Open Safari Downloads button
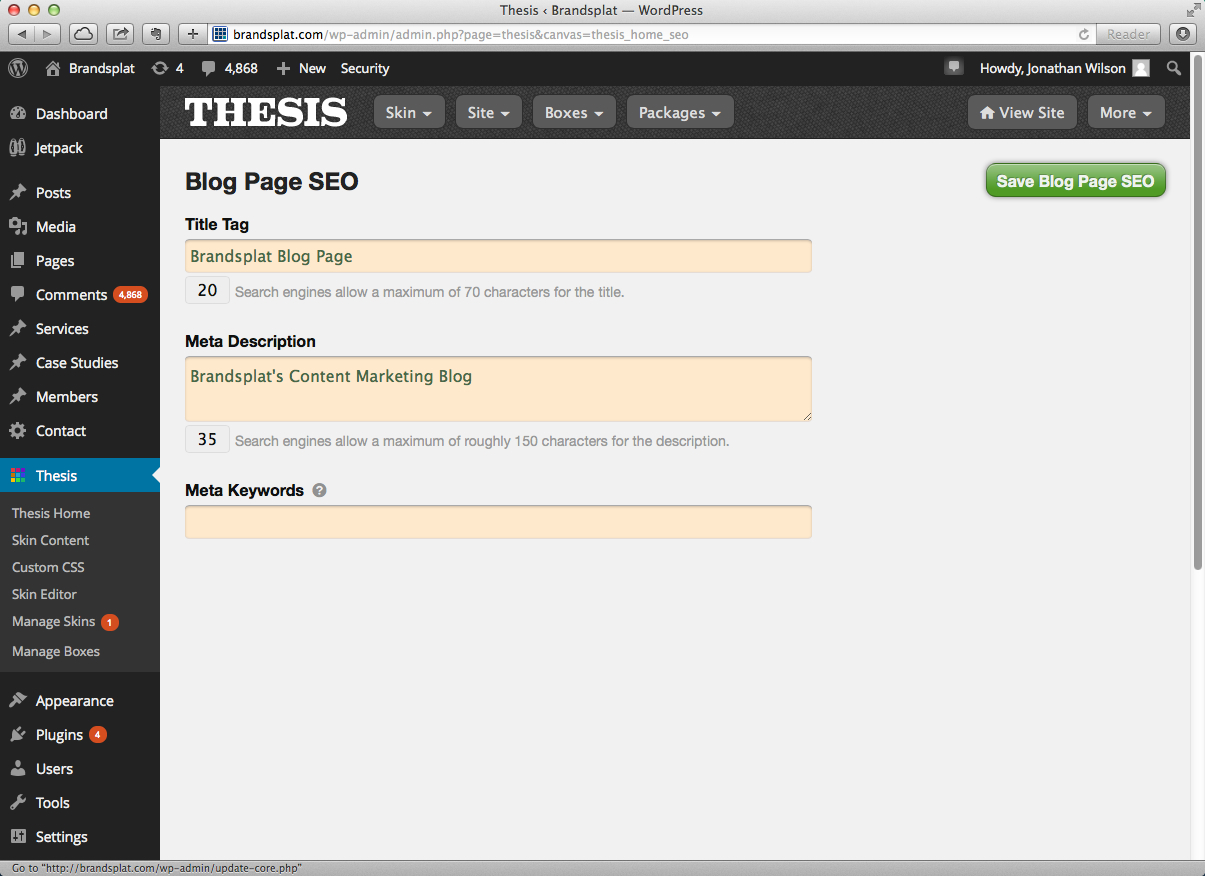Screen dimensions: 1205x876 pos(1183,34)
